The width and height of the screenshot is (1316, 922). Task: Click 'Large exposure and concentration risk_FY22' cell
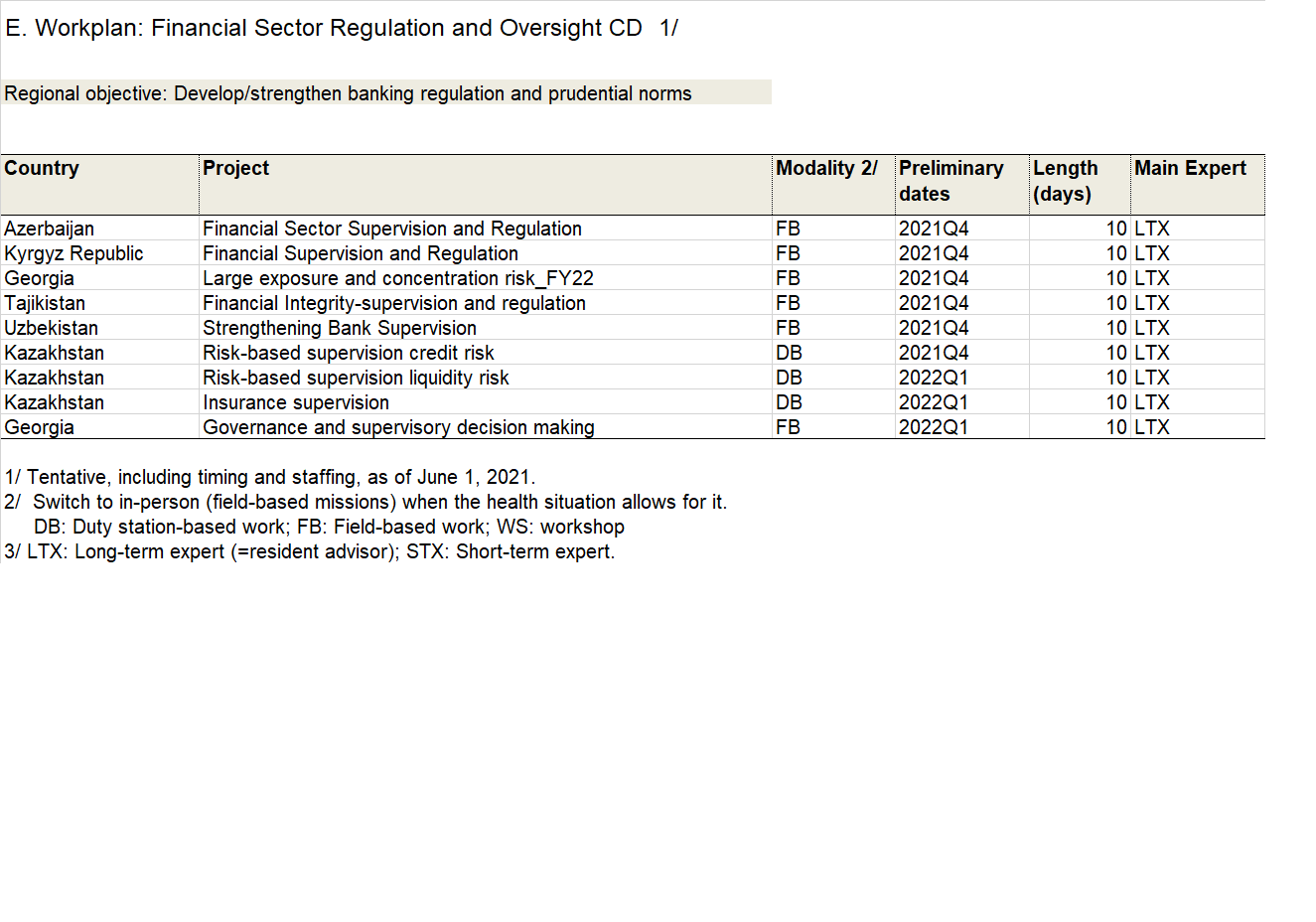tap(397, 278)
